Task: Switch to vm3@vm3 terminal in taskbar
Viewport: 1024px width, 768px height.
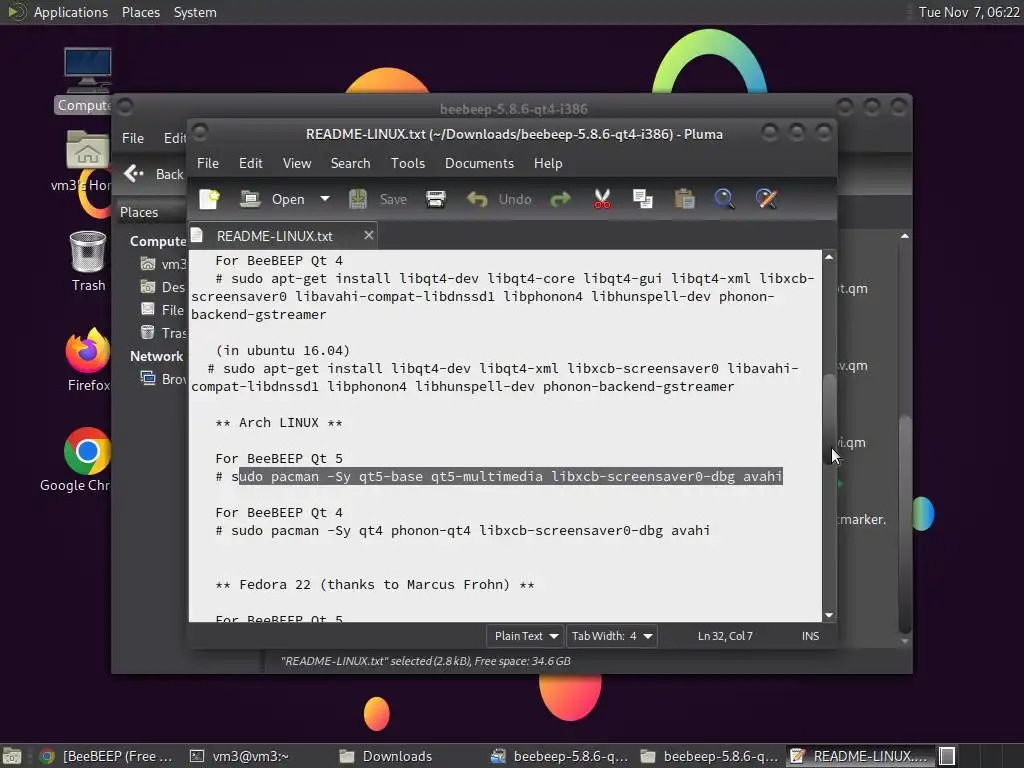Action: 240,756
